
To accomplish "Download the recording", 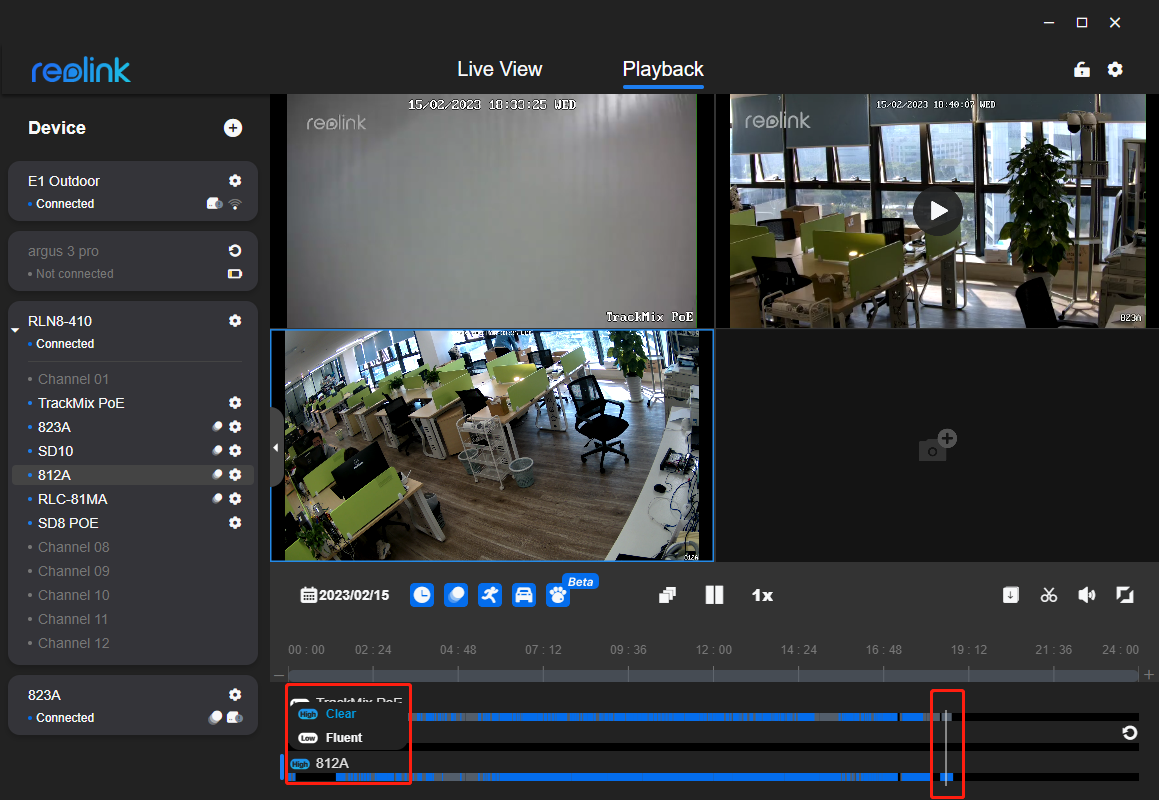I will pyautogui.click(x=1010, y=595).
